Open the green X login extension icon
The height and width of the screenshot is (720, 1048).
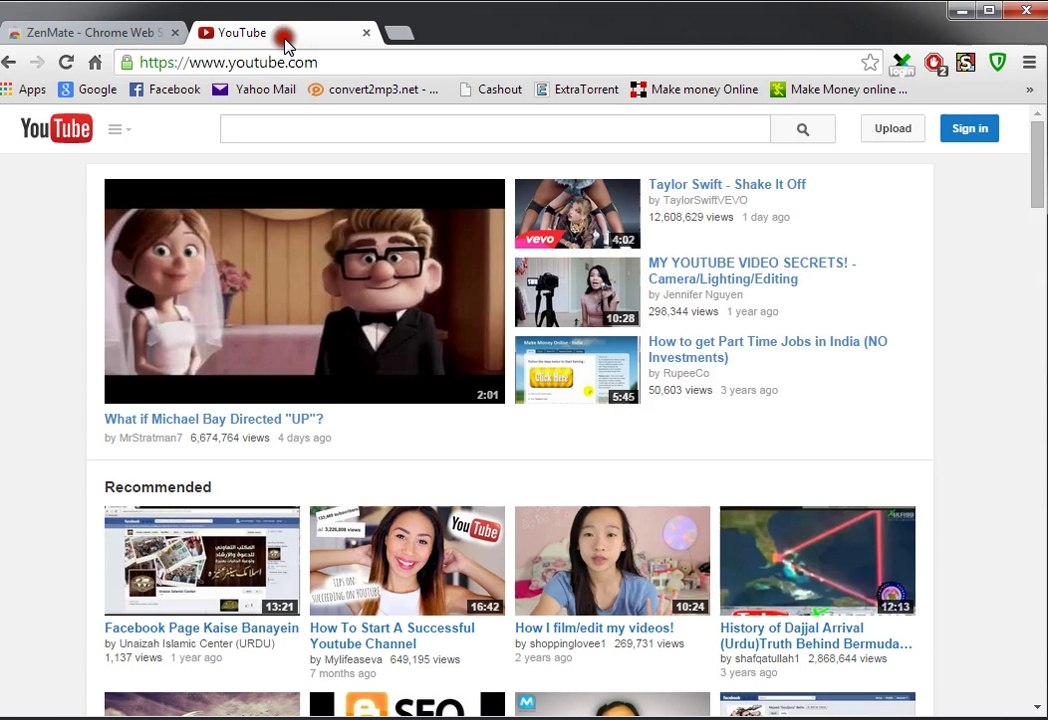(x=902, y=64)
